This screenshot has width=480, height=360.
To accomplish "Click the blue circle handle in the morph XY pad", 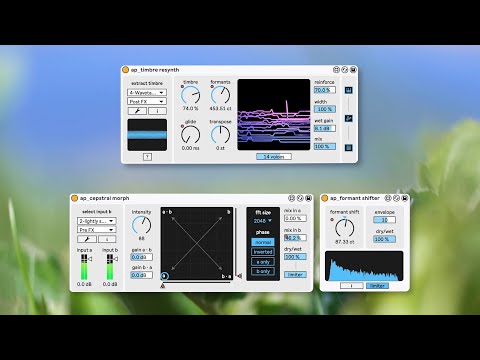I will click(x=164, y=276).
